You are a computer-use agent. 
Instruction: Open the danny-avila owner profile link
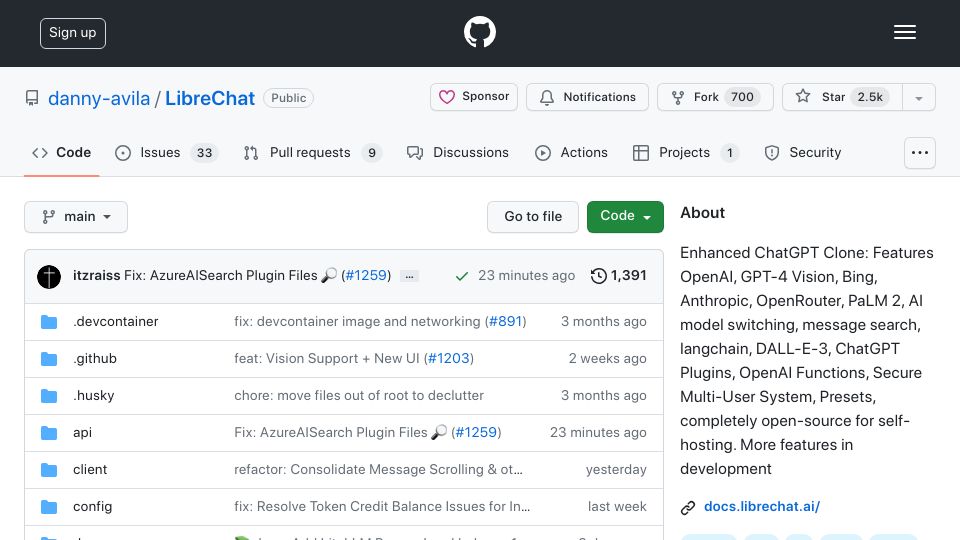point(99,98)
